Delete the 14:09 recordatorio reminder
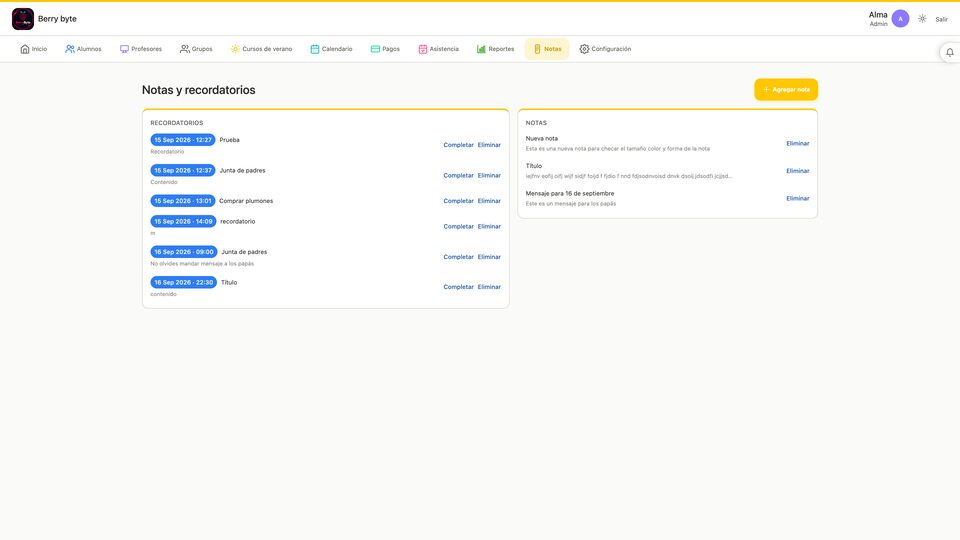960x540 pixels. click(489, 227)
